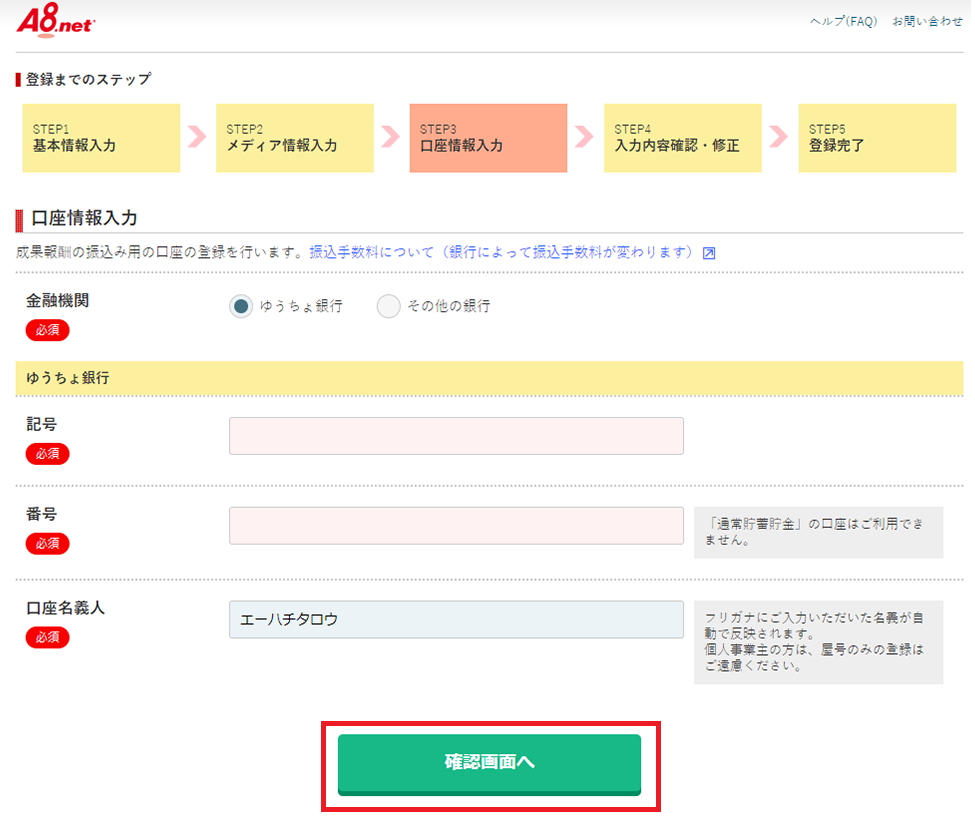
Task: Select the ゆうちょ銀行 radio button
Action: [x=241, y=306]
